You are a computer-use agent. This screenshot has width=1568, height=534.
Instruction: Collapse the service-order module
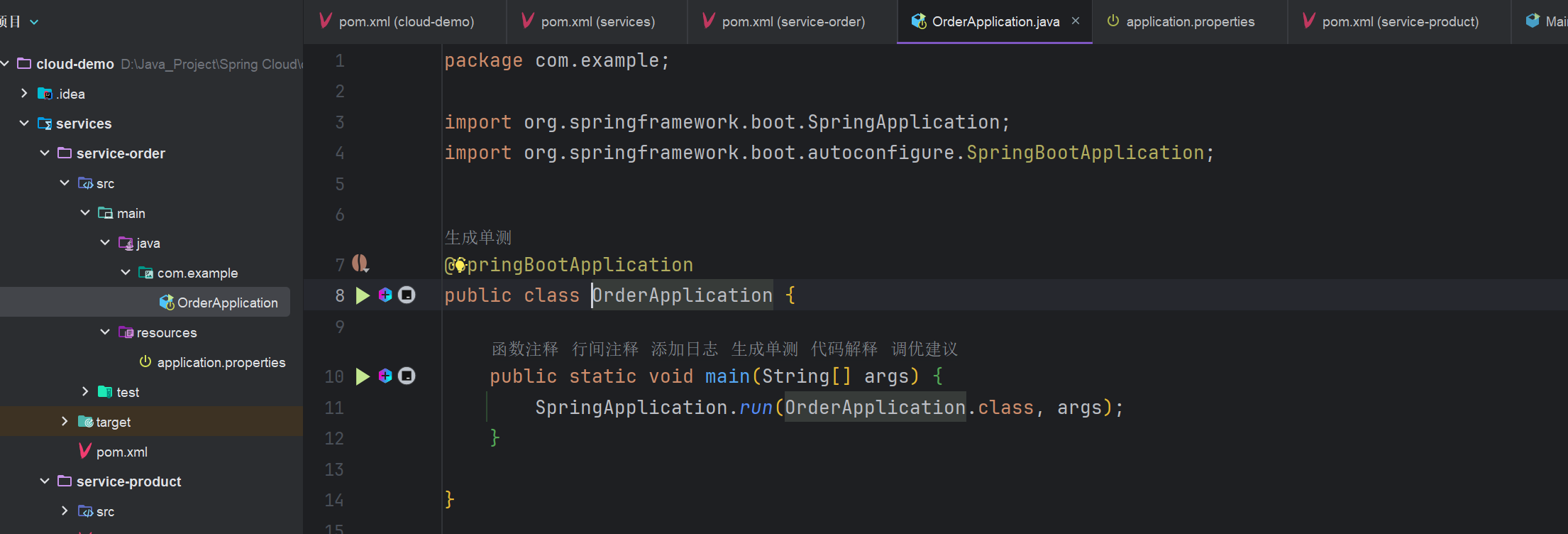pyautogui.click(x=45, y=153)
